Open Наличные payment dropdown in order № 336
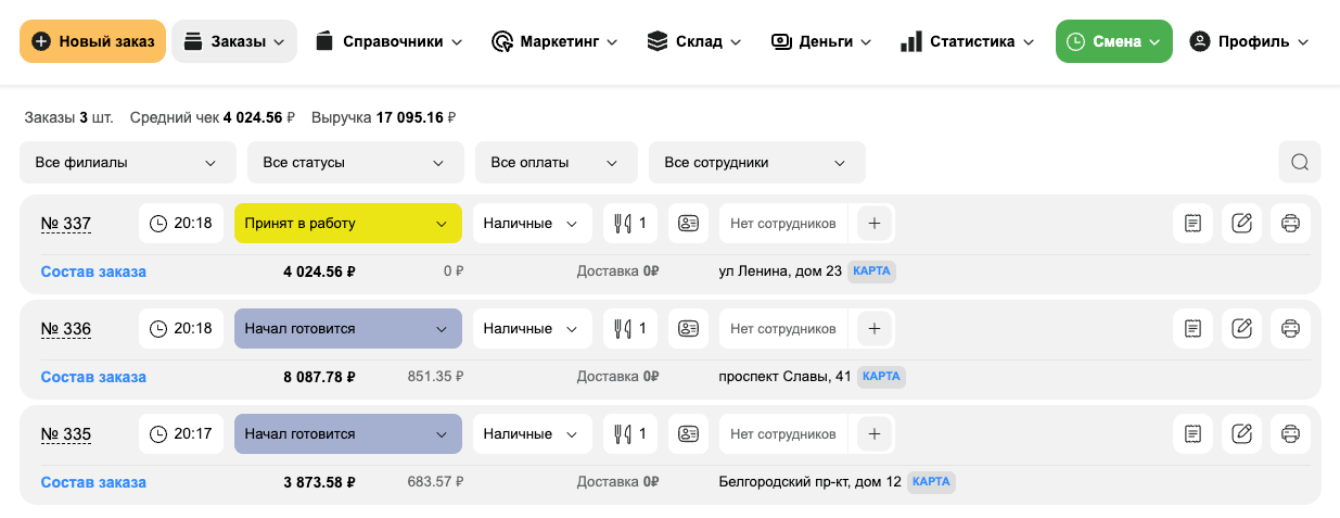Screen dimensions: 1340x518 pos(532,329)
